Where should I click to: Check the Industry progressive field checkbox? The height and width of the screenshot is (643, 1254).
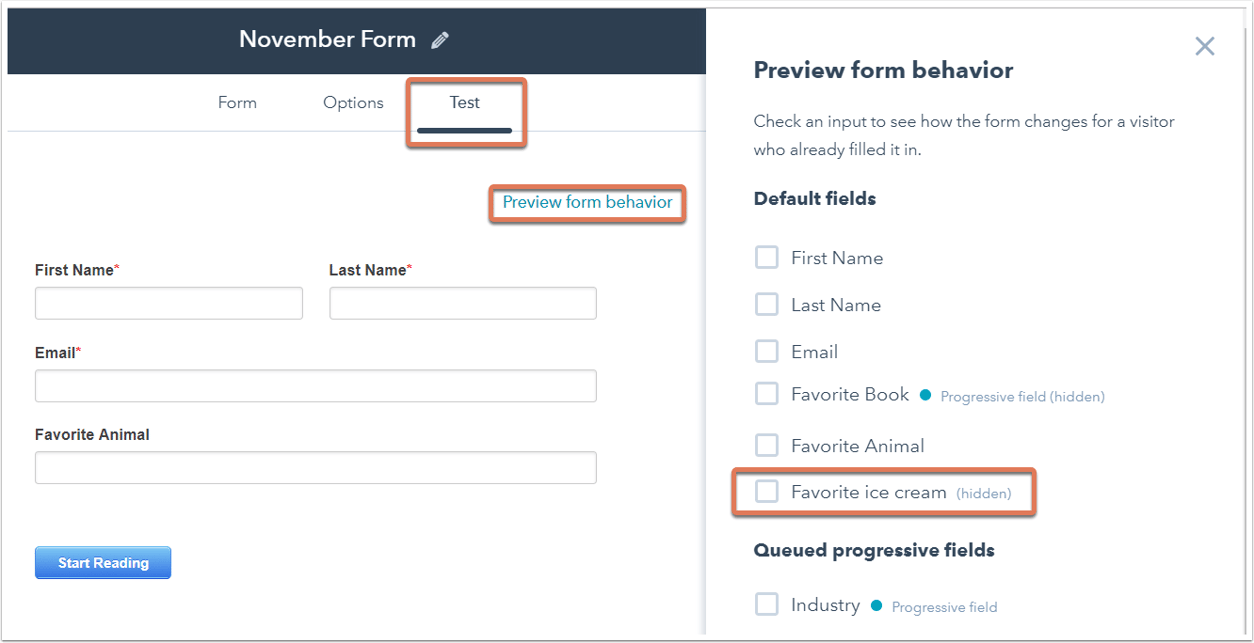(x=767, y=605)
